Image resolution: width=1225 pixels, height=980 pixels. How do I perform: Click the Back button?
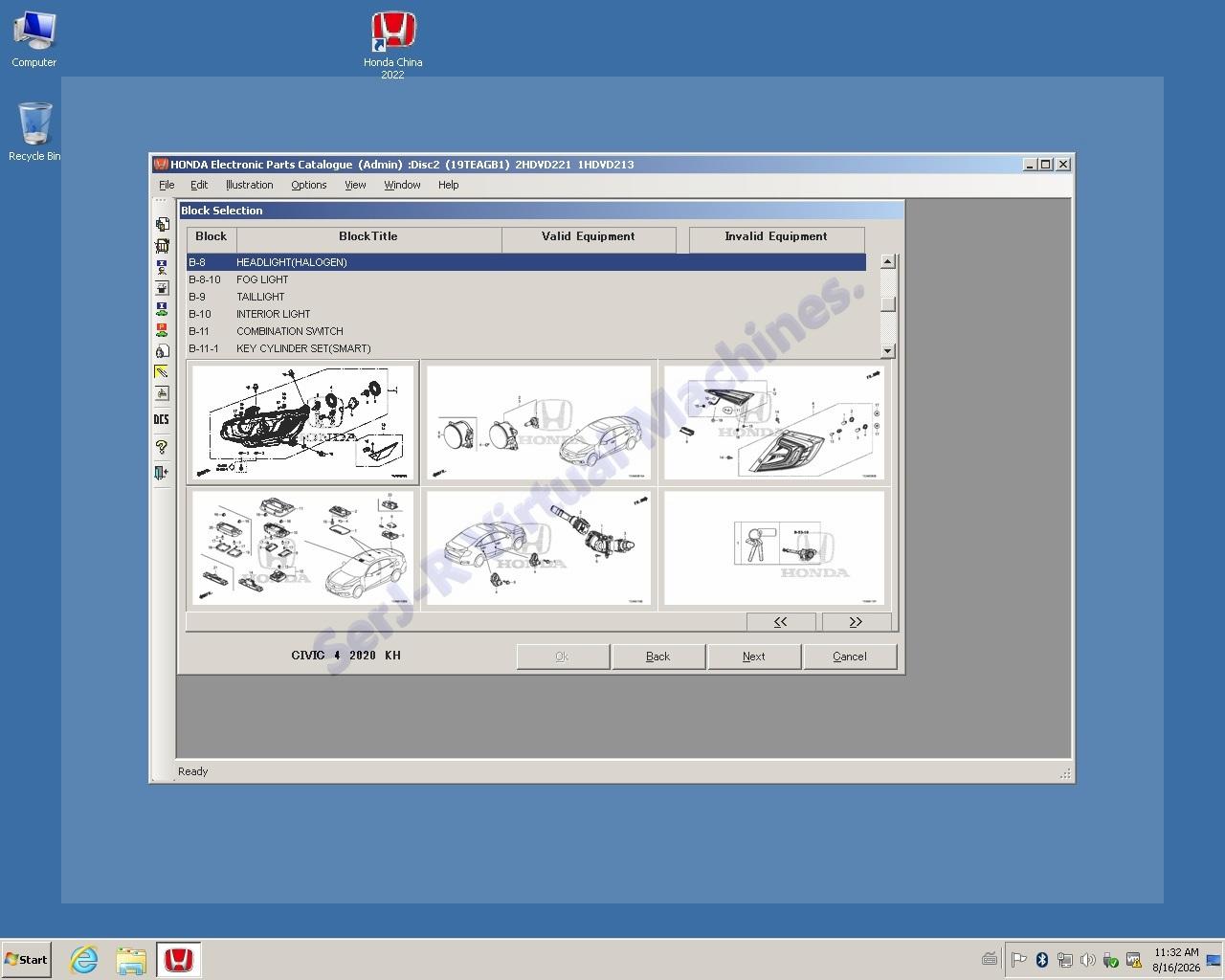(x=658, y=657)
